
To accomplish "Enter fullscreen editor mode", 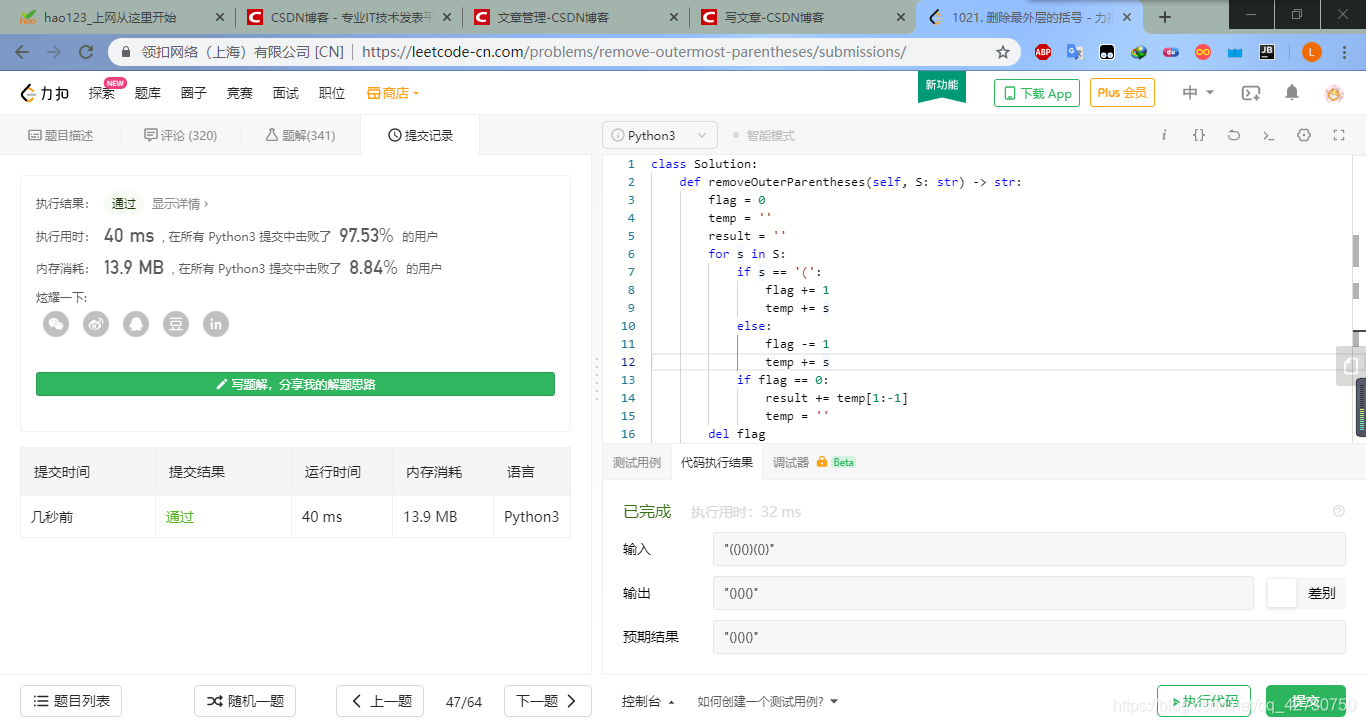I will (x=1339, y=135).
